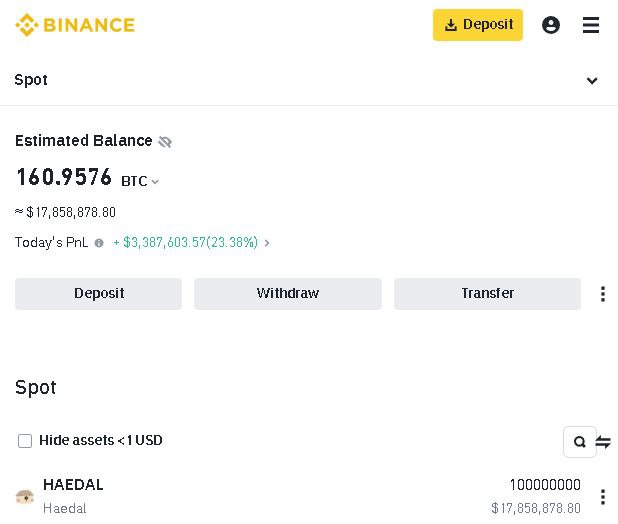Expand the Spot wallet selector chevron
Viewport: 618px width, 524px height.
(592, 81)
